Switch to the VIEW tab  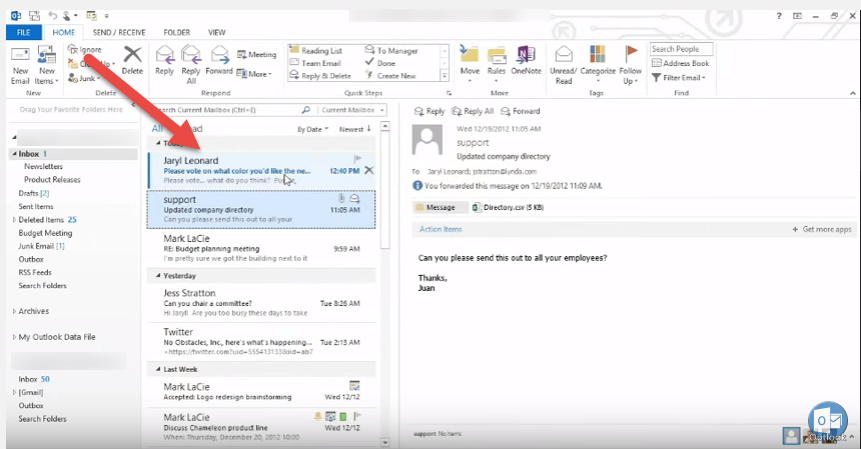[x=217, y=32]
